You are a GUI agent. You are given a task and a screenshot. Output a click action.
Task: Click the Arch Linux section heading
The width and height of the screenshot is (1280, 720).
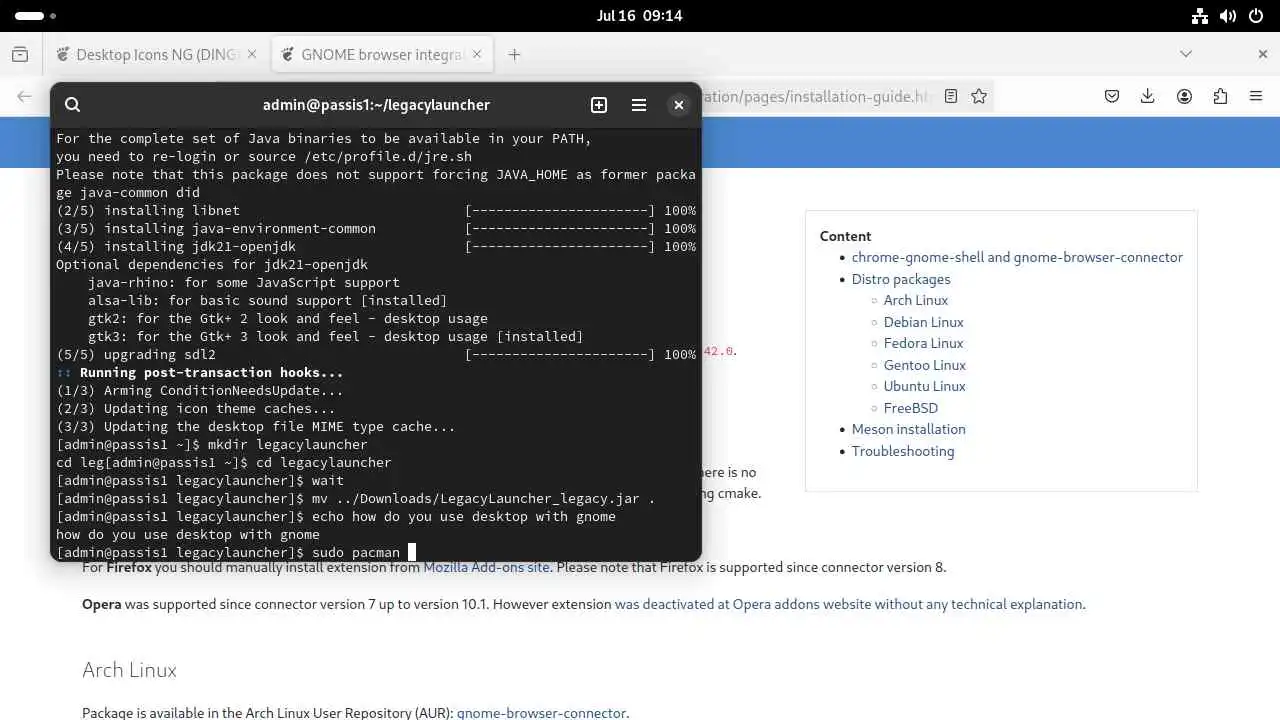coord(129,670)
